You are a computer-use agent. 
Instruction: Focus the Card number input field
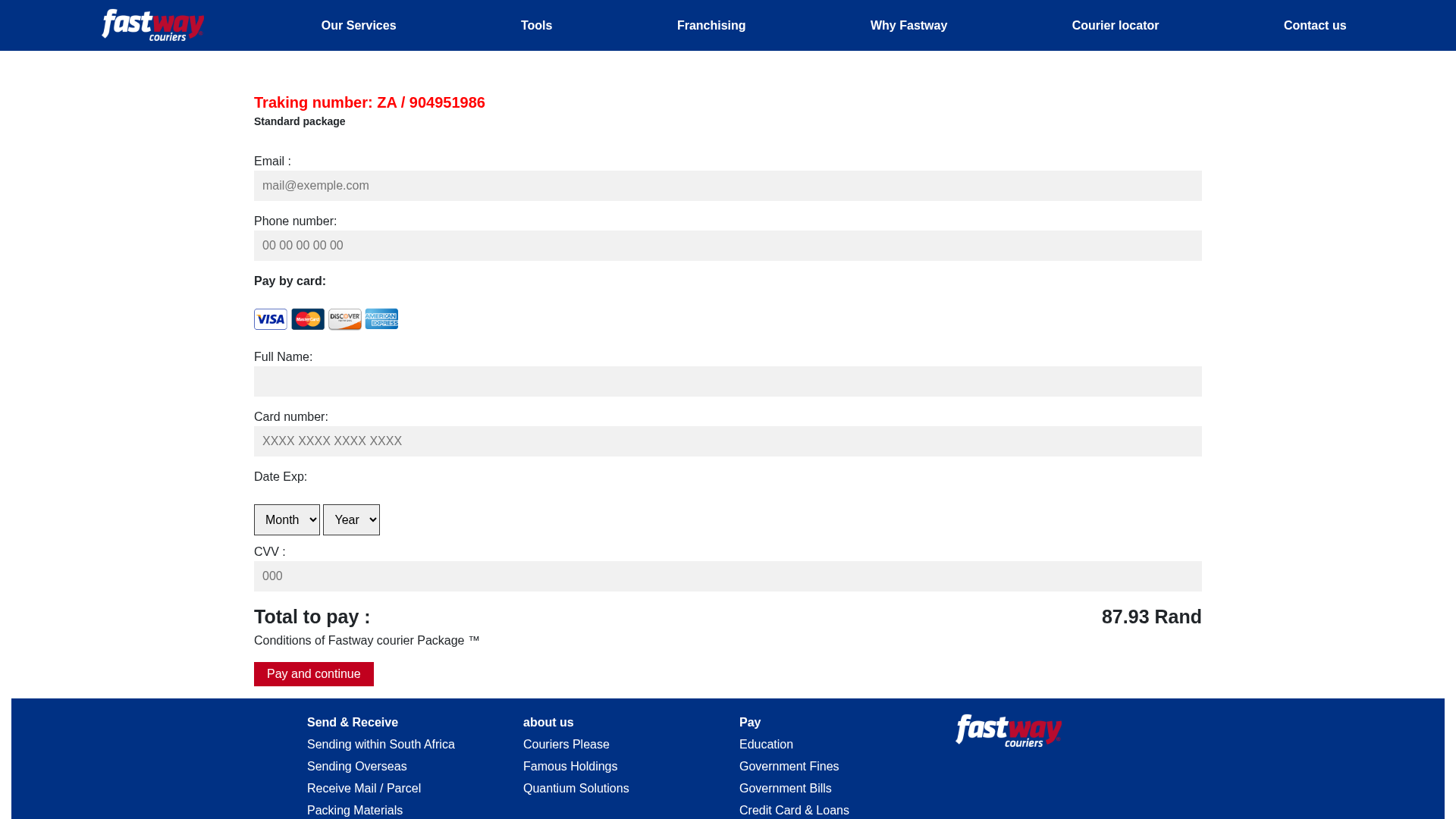tap(728, 441)
